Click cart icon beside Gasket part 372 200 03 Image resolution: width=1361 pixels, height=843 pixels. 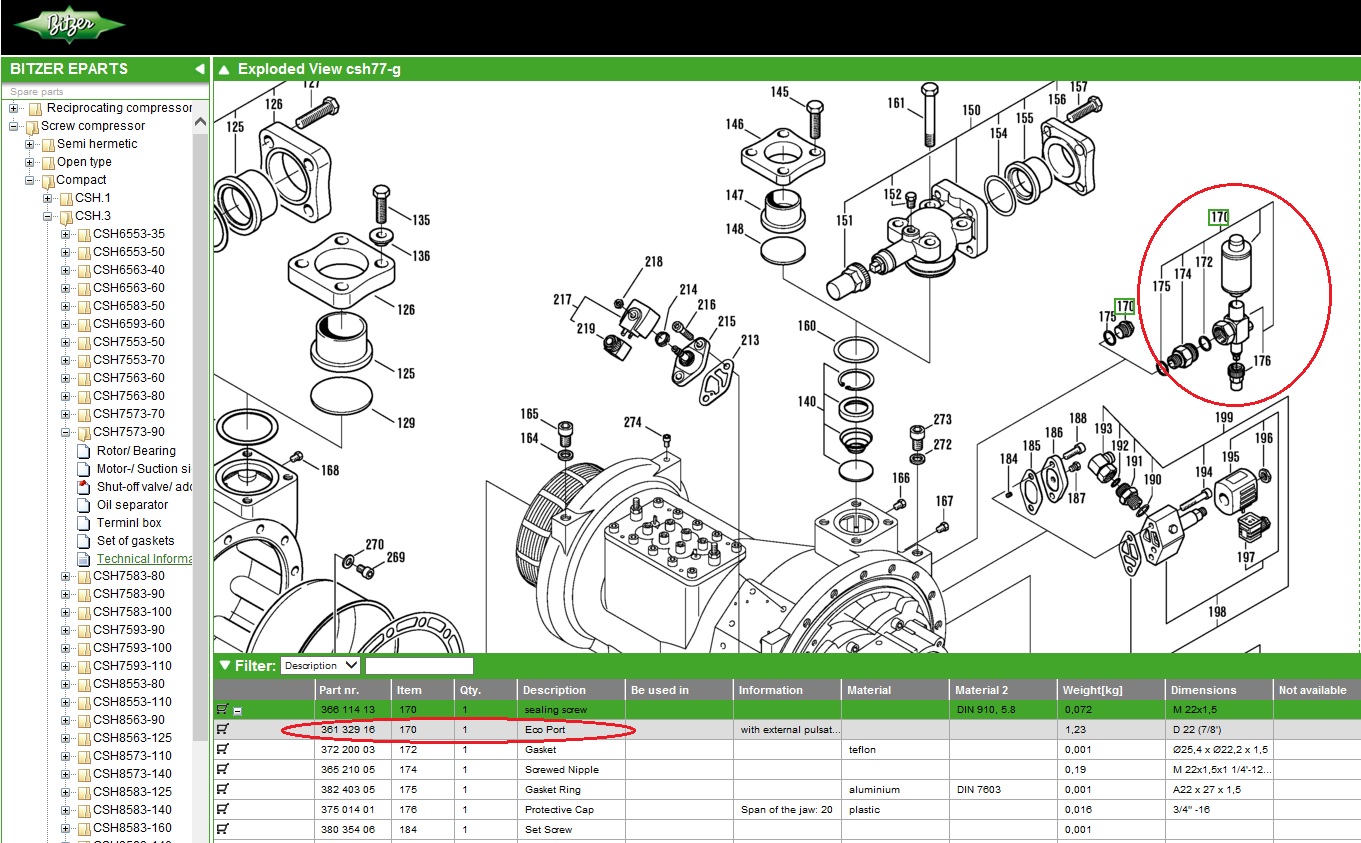coord(222,749)
